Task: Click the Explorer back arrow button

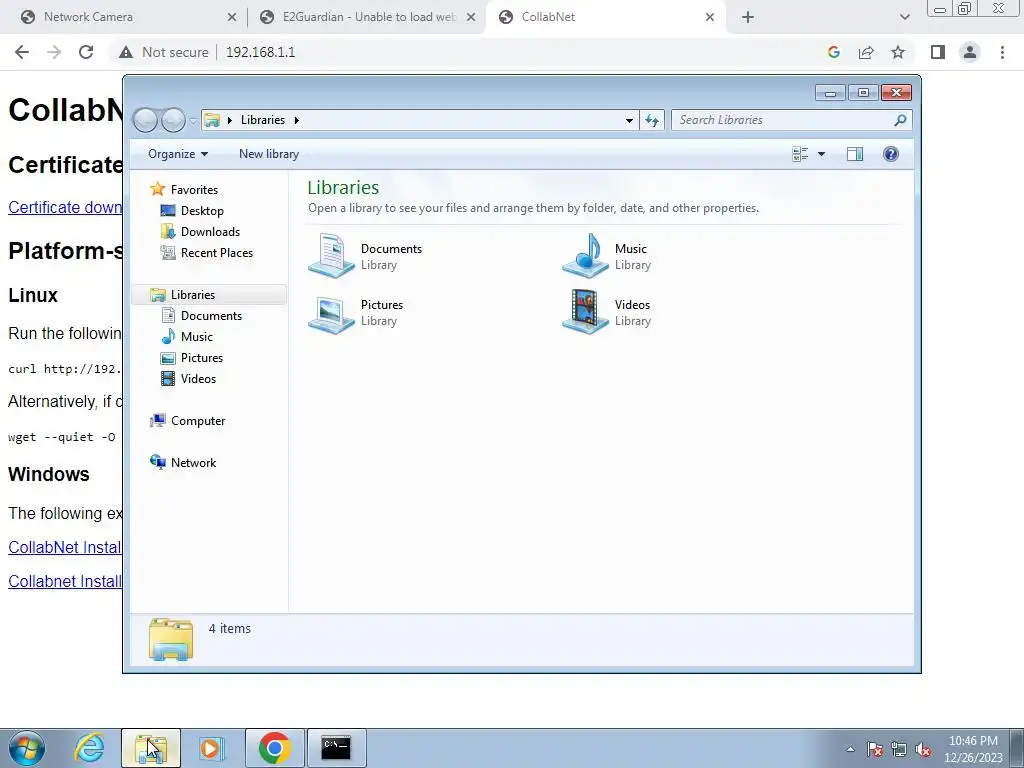Action: pyautogui.click(x=146, y=120)
